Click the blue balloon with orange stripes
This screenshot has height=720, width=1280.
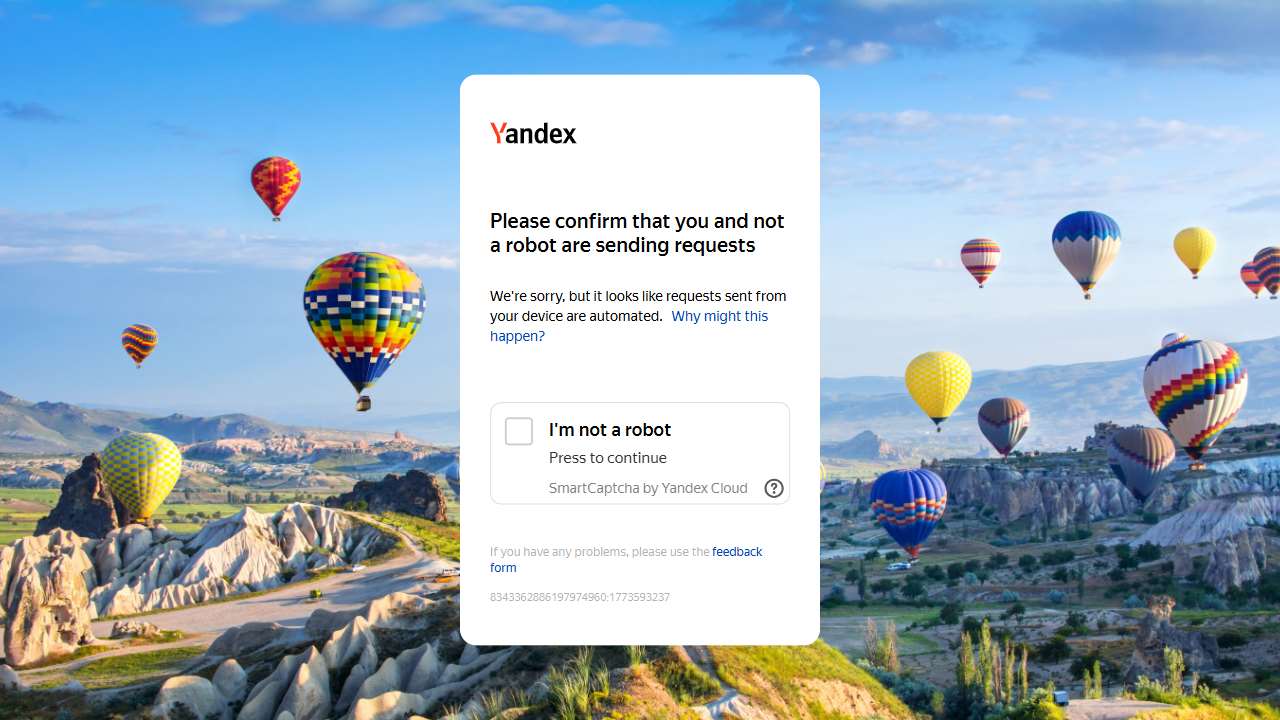pyautogui.click(x=908, y=512)
